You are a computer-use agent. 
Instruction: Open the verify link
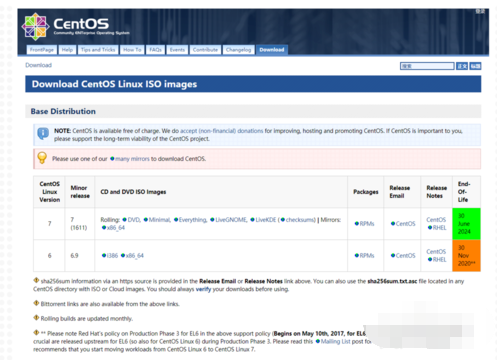click(x=203, y=289)
